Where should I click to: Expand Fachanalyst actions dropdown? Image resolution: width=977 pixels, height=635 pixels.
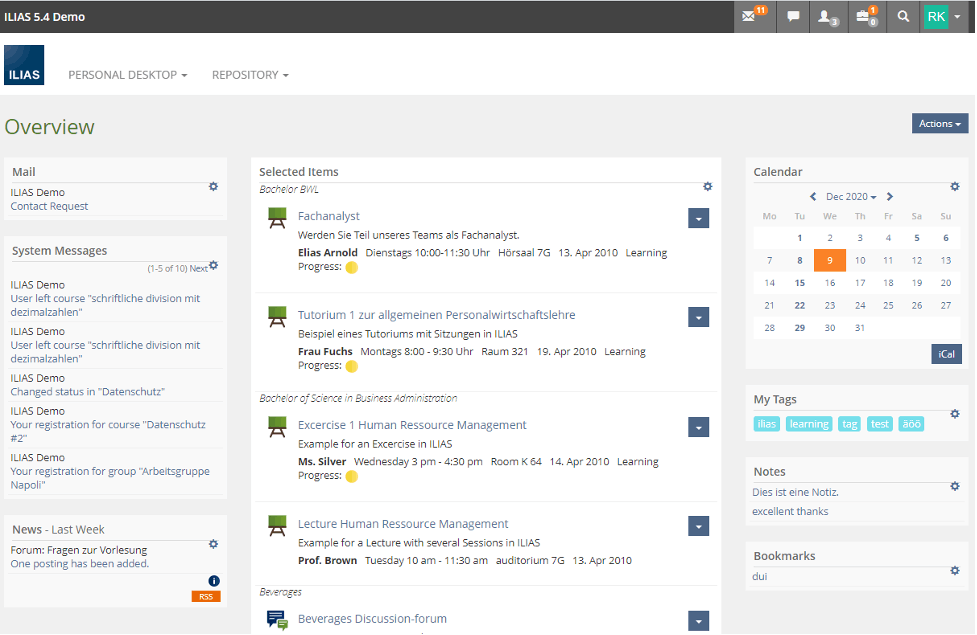(698, 218)
